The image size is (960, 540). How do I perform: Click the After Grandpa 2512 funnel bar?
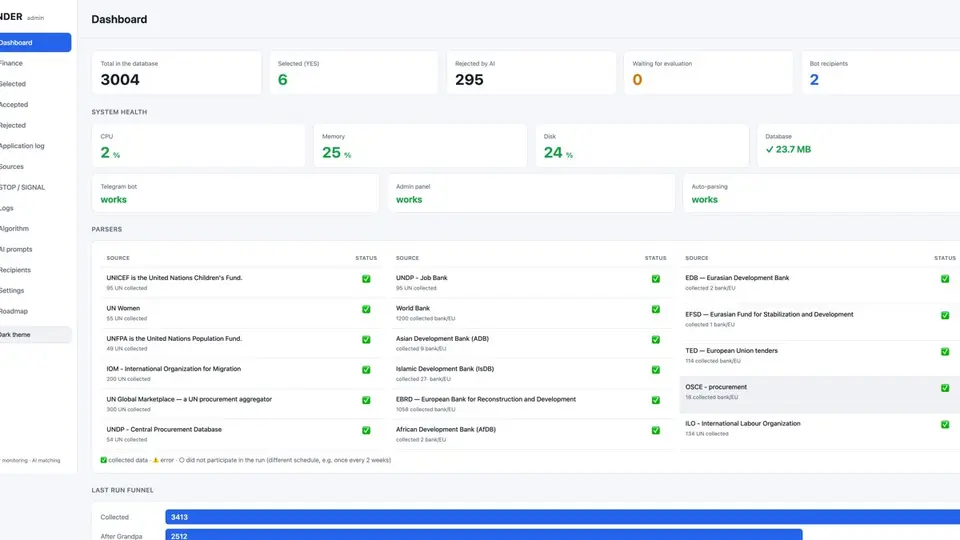coord(484,535)
